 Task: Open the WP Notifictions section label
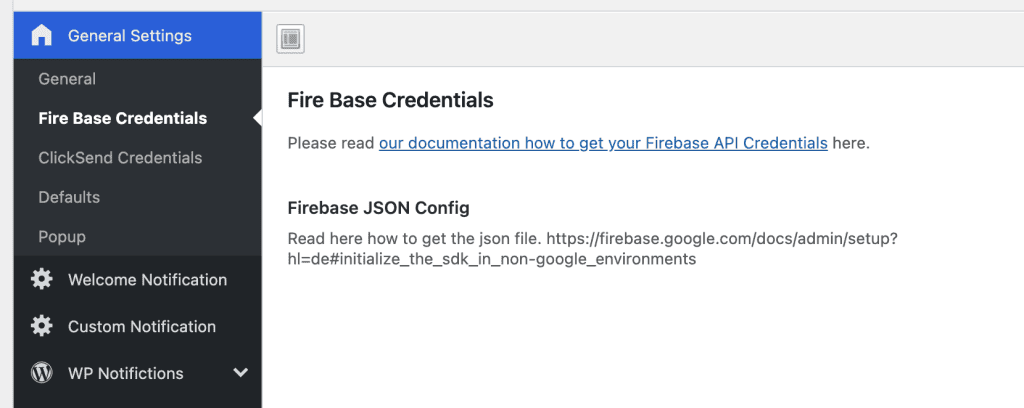[x=125, y=373]
